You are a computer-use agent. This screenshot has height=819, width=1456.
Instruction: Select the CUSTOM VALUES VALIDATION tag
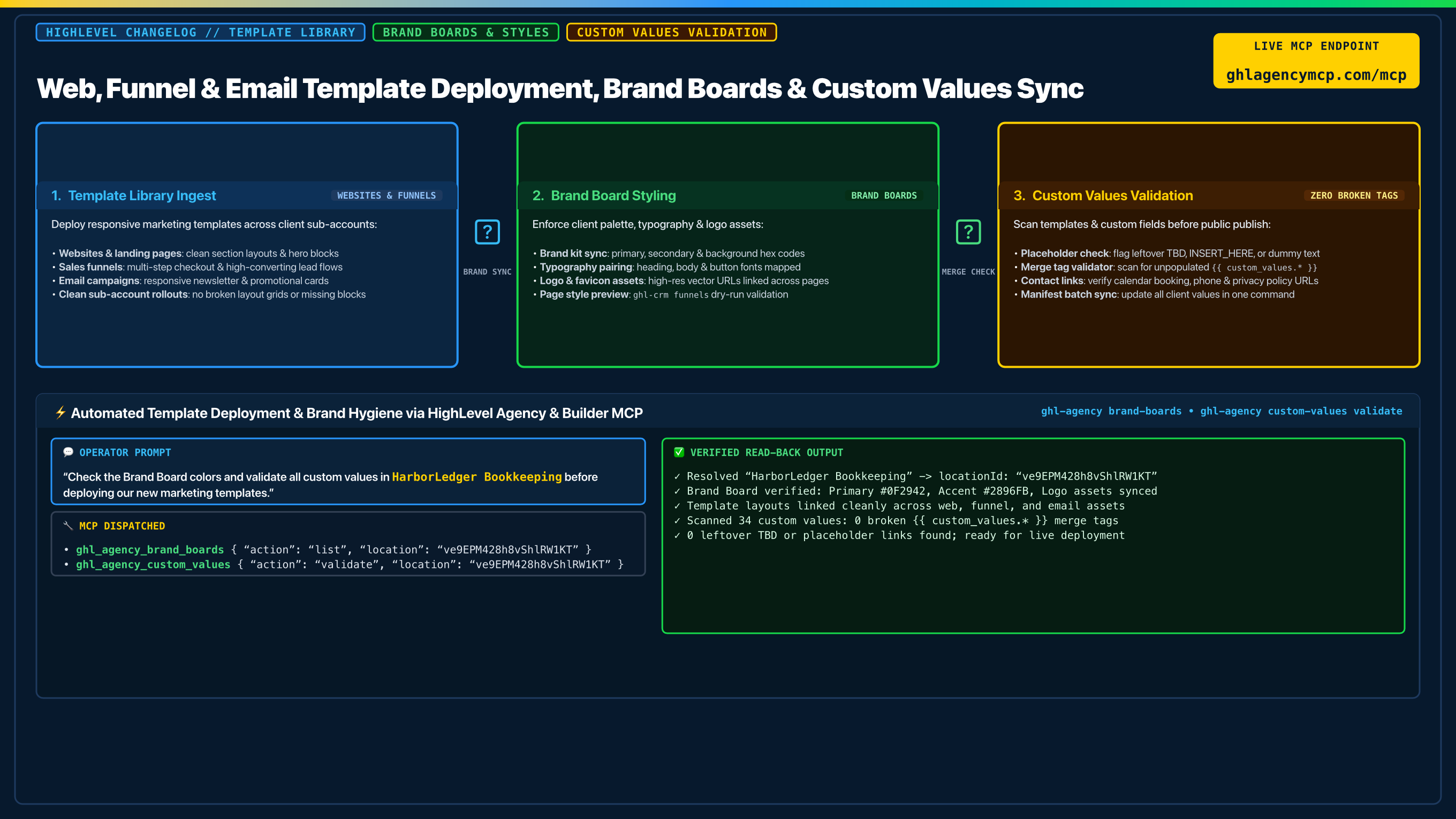[671, 32]
